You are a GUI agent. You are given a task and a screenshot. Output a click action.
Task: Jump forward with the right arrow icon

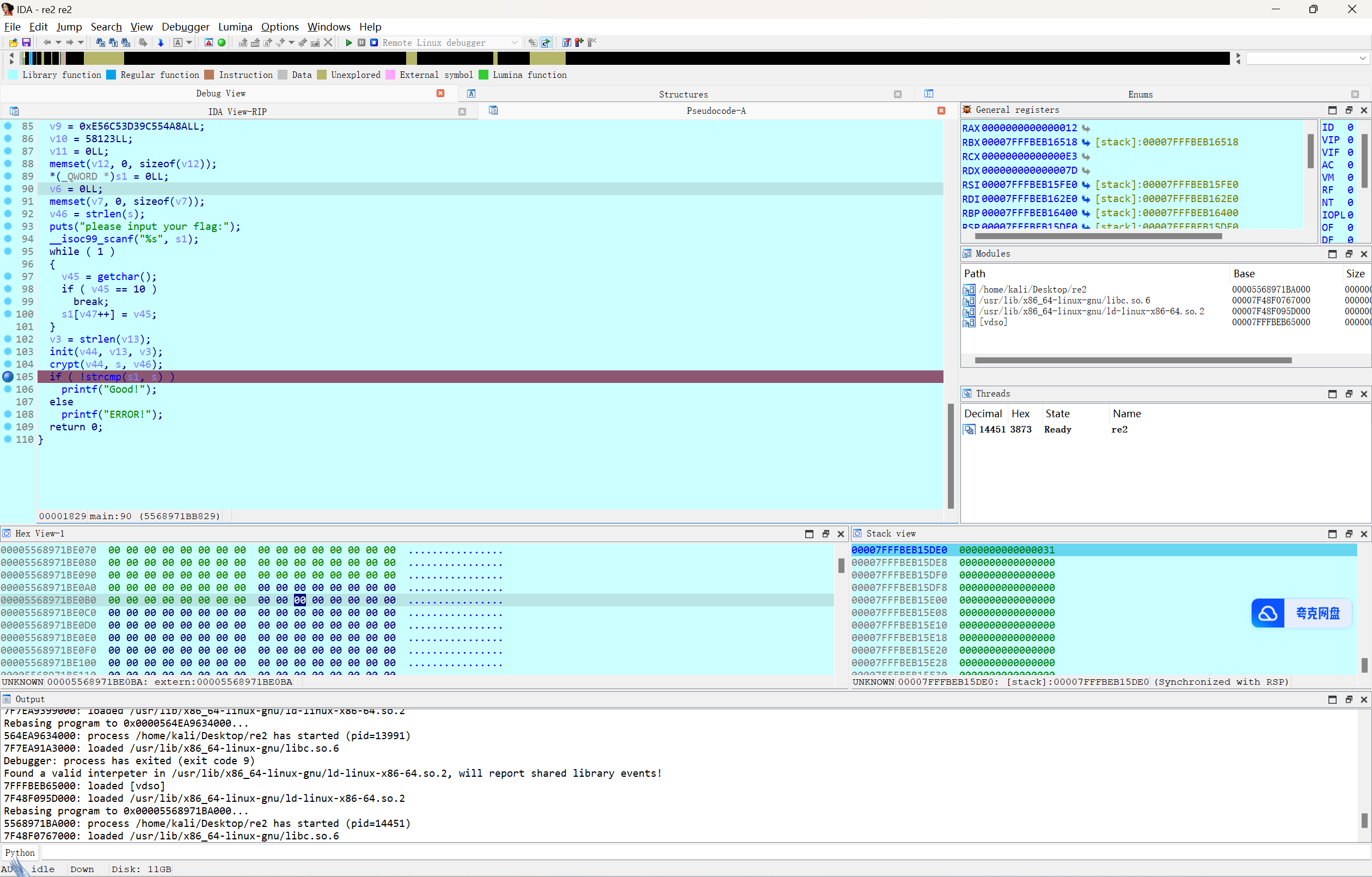[x=70, y=43]
